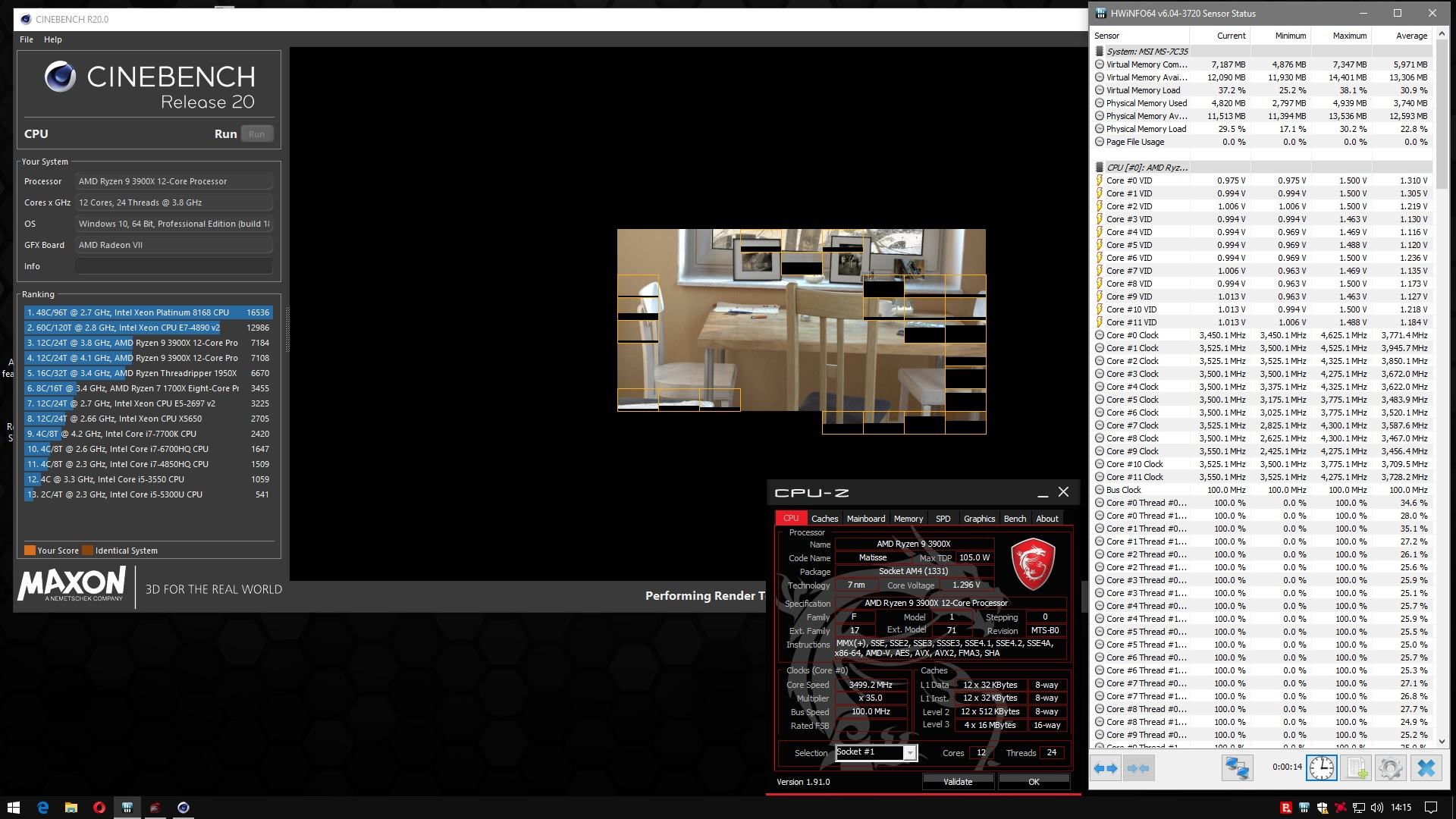Viewport: 1456px width, 819px height.
Task: Reset the HWiNFO elapsed-time clock button
Action: click(1321, 768)
